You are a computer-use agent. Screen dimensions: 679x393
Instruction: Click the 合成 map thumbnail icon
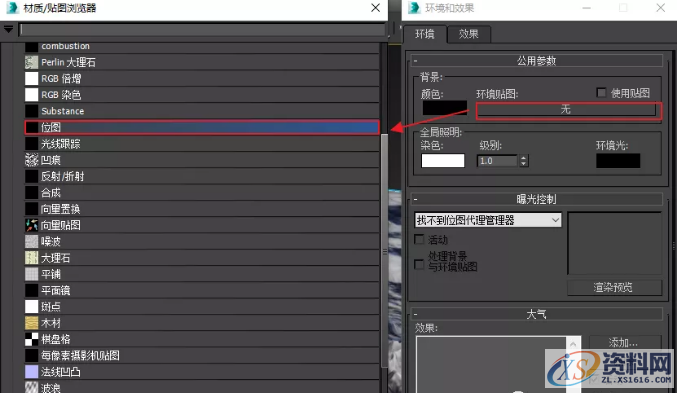pos(31,193)
